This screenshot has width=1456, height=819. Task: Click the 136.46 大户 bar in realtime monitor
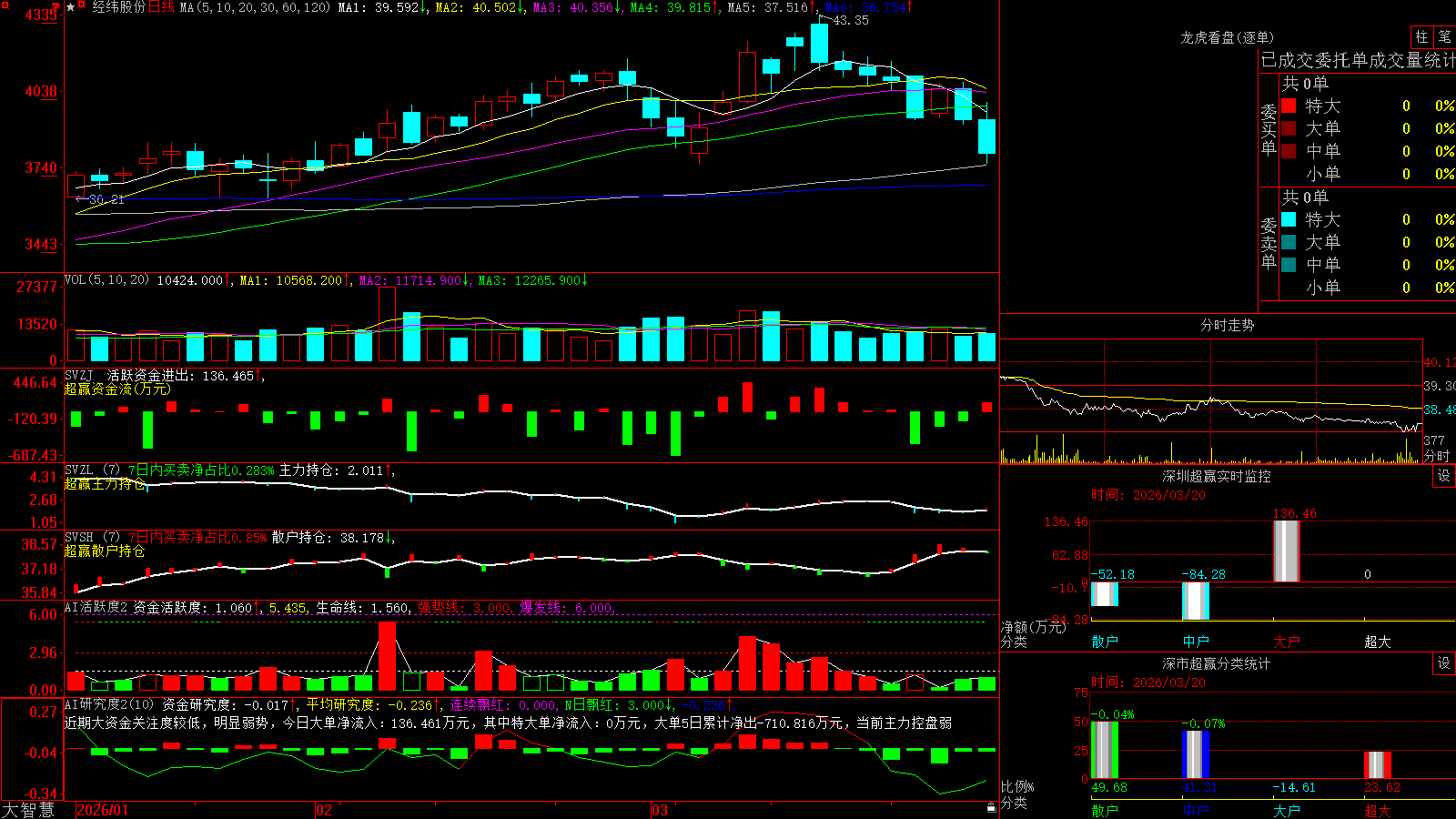tap(1287, 551)
